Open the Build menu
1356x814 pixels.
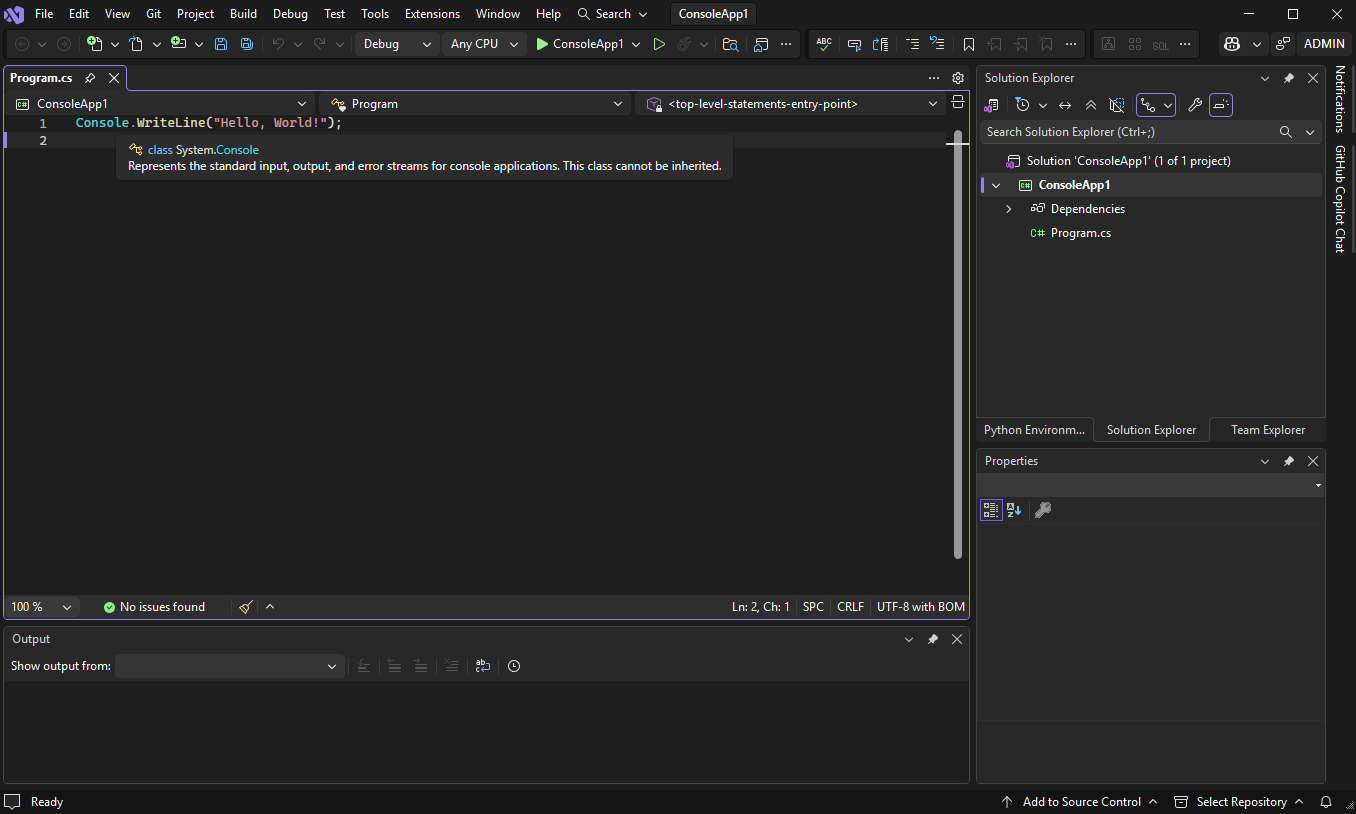[243, 13]
